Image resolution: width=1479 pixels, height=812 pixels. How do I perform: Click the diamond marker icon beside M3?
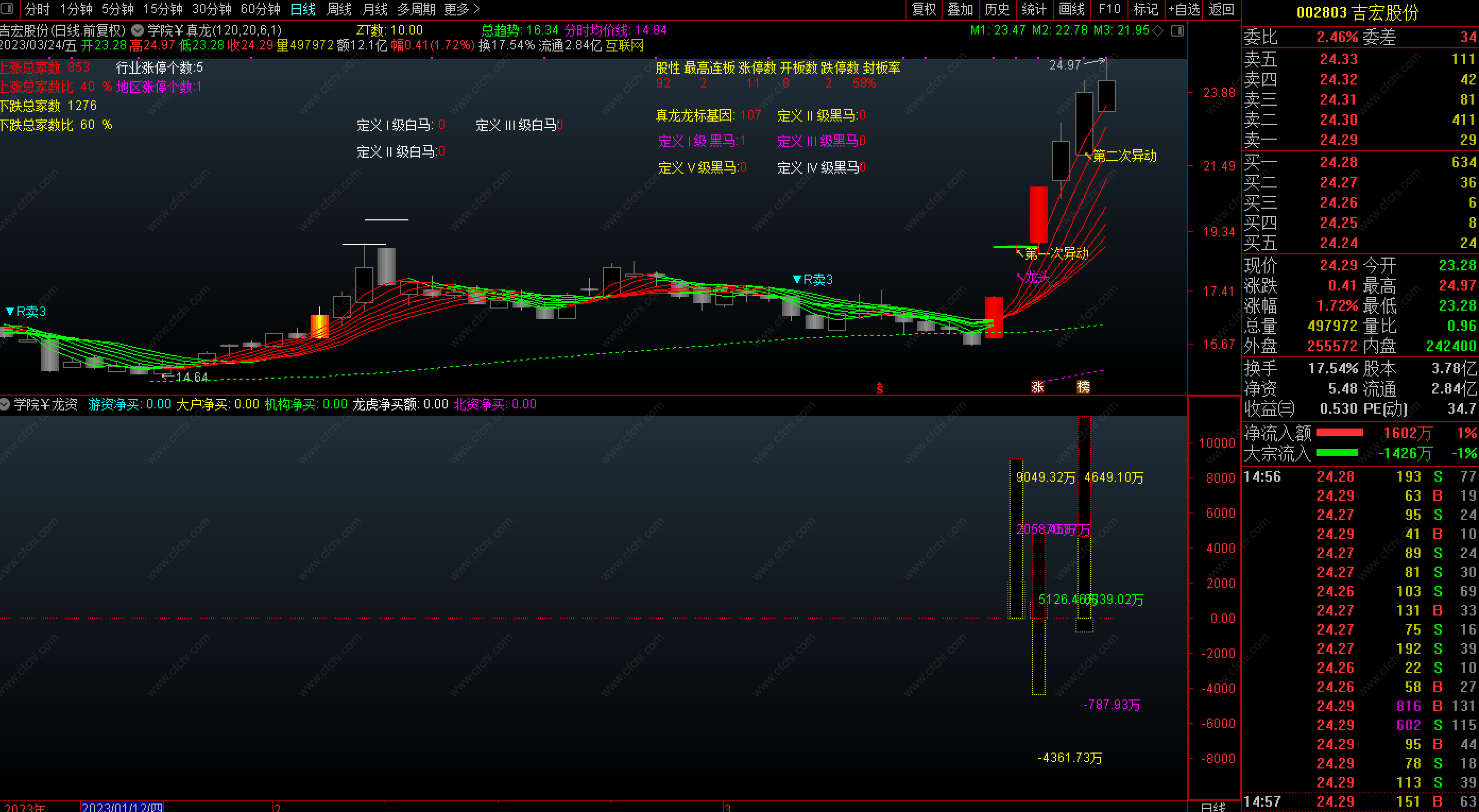coord(1159,30)
